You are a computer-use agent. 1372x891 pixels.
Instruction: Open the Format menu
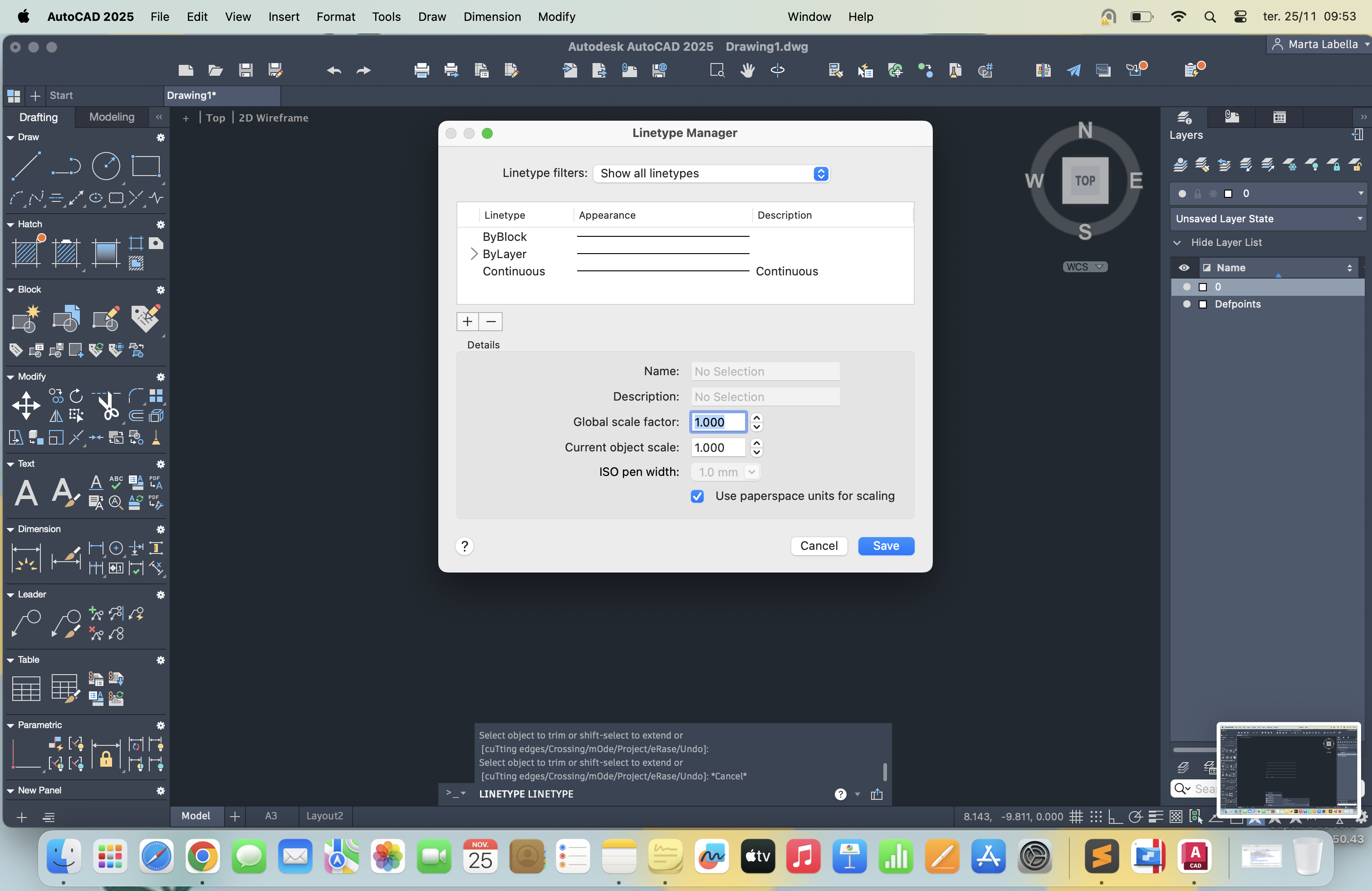[335, 17]
